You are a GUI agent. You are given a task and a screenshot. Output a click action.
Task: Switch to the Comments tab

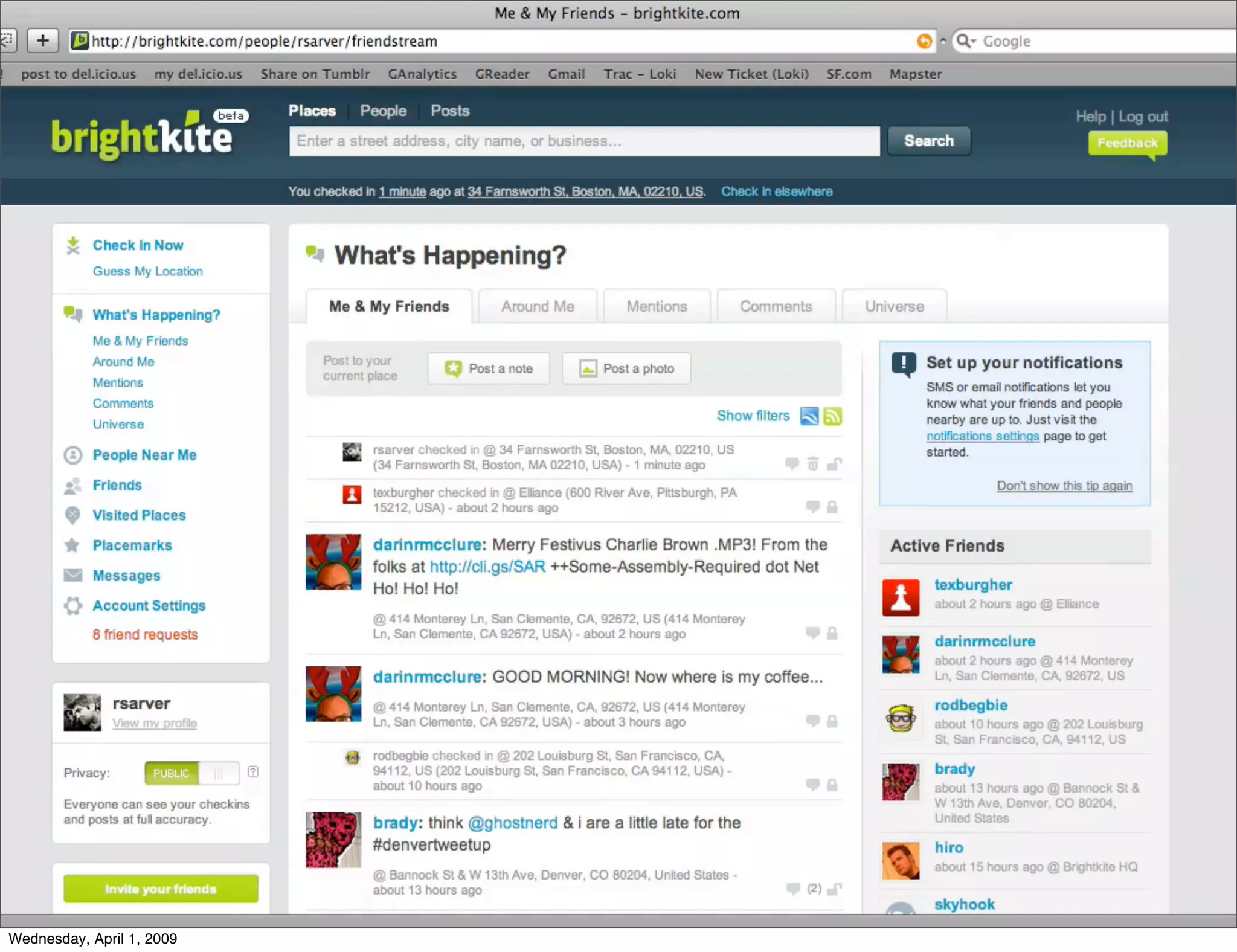[776, 306]
